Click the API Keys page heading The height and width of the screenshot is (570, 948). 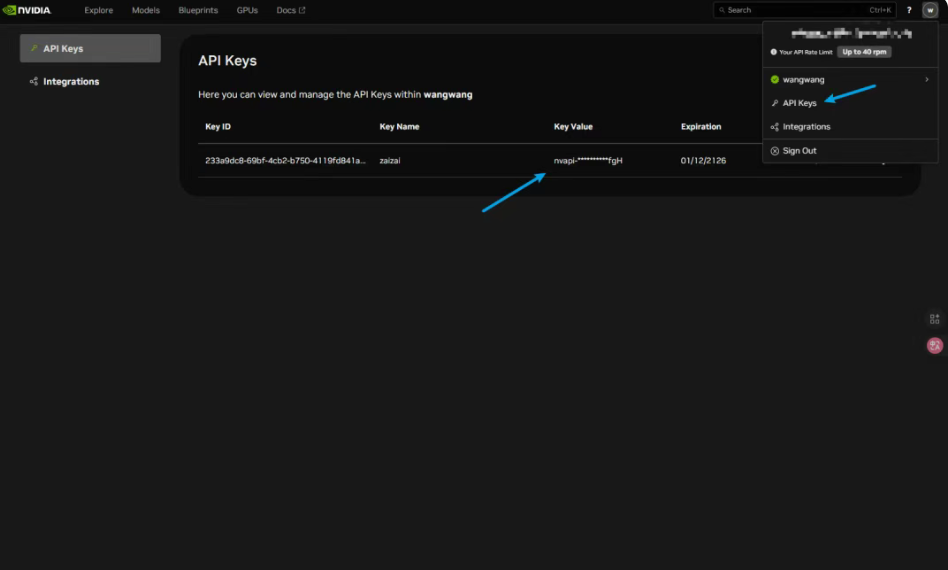click(x=227, y=60)
